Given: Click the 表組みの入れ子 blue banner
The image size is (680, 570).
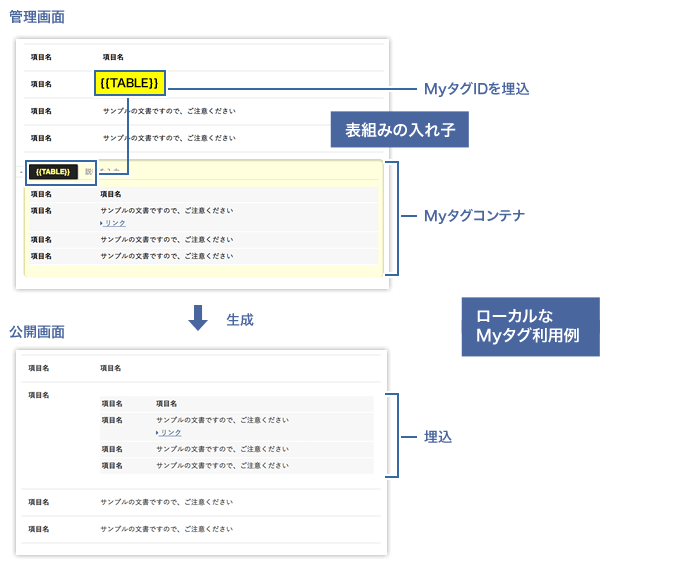Looking at the screenshot, I should click(x=399, y=130).
